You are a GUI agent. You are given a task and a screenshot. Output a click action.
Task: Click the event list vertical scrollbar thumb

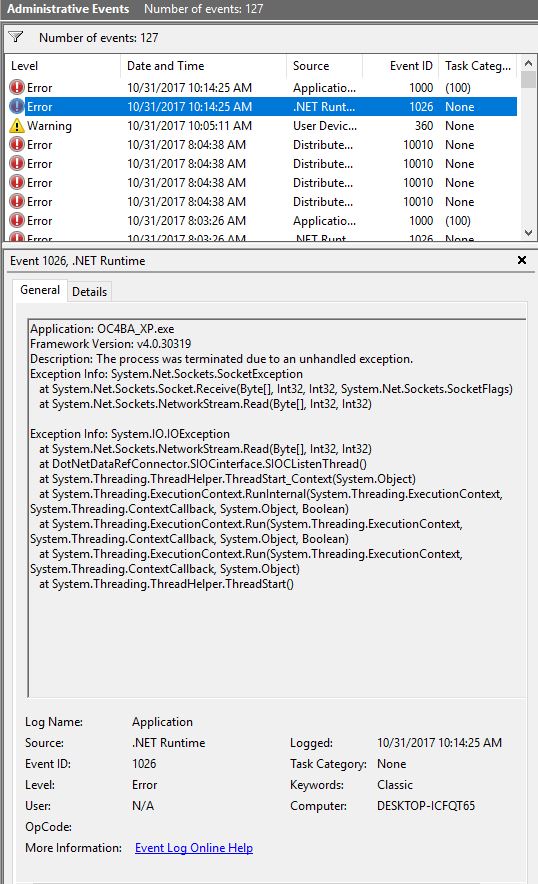coord(528,79)
